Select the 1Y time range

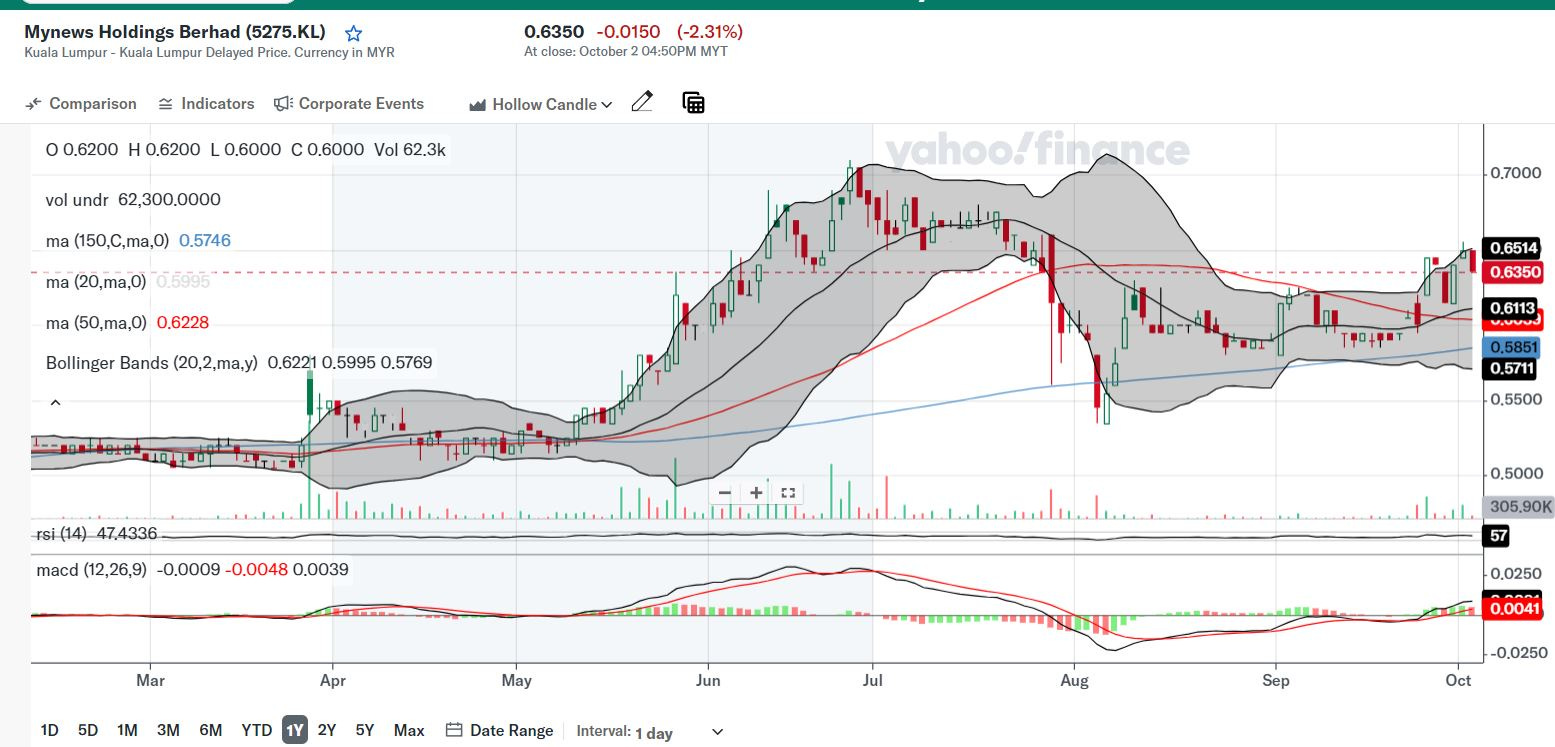(x=294, y=730)
